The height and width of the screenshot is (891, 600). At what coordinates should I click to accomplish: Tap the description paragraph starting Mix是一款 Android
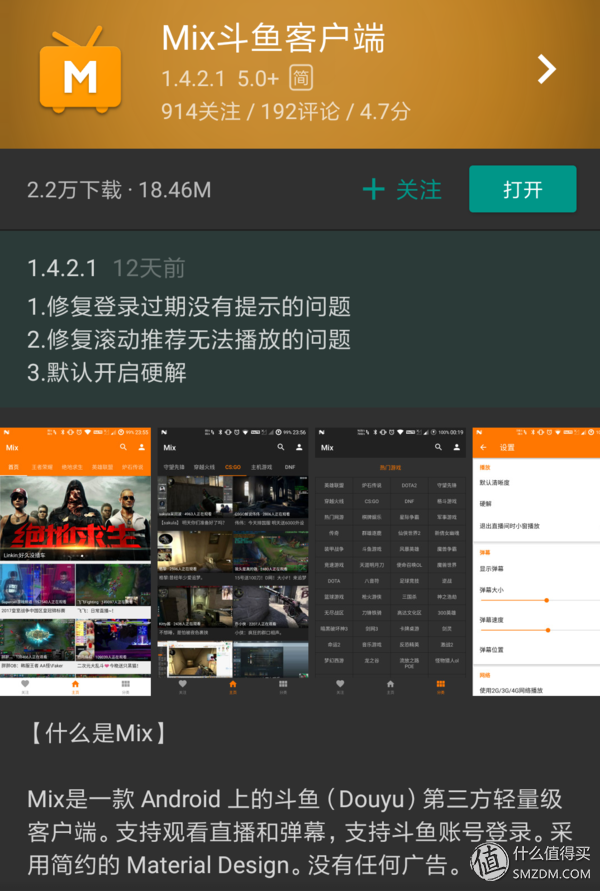[x=300, y=832]
